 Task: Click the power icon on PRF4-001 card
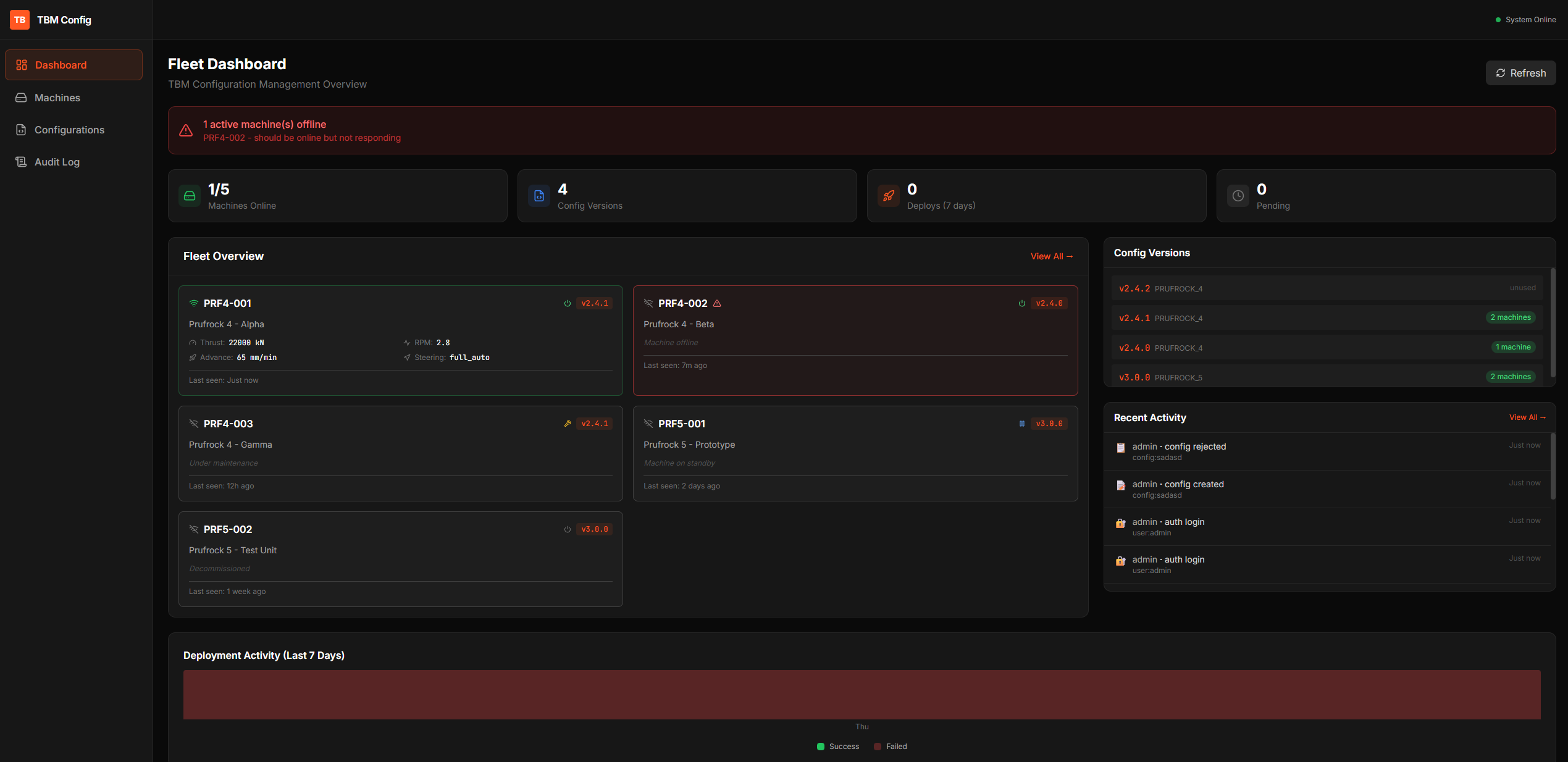[568, 303]
